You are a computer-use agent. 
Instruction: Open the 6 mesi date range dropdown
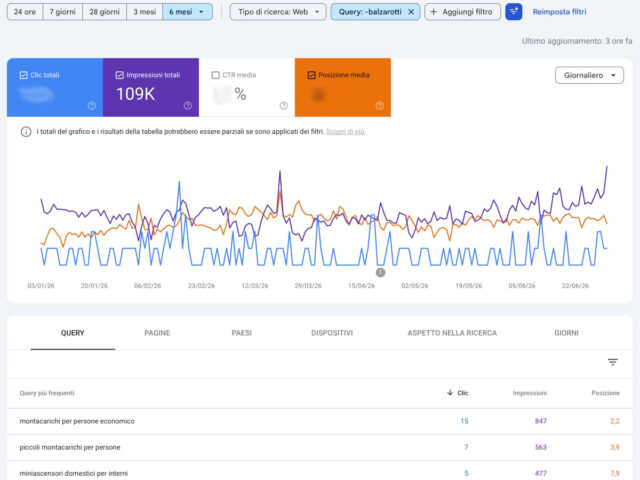[187, 12]
